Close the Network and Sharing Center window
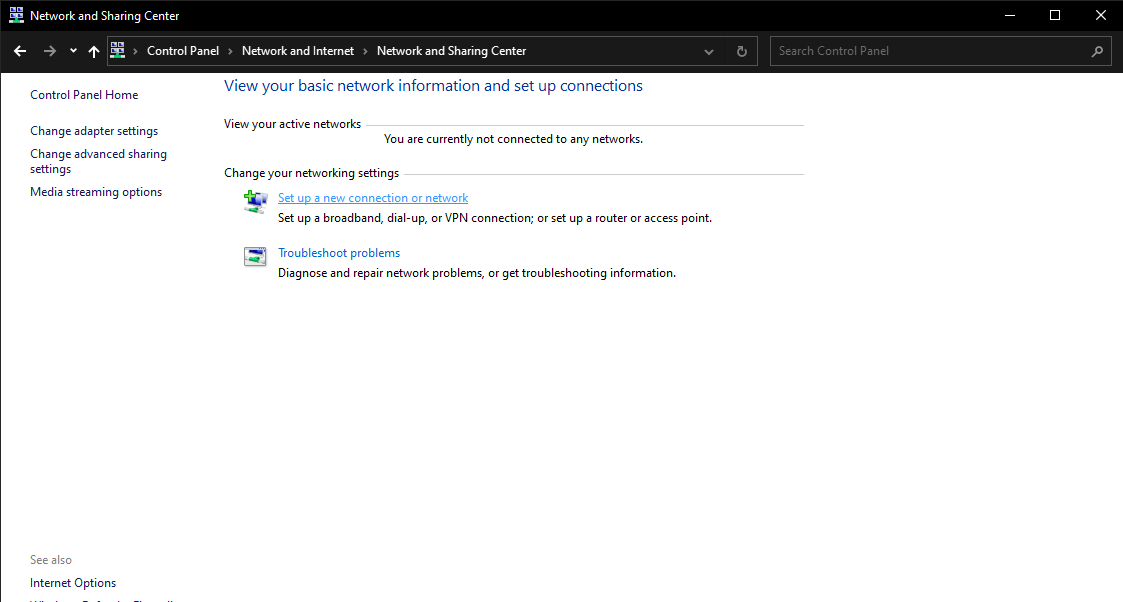This screenshot has width=1123, height=602. 1101,15
